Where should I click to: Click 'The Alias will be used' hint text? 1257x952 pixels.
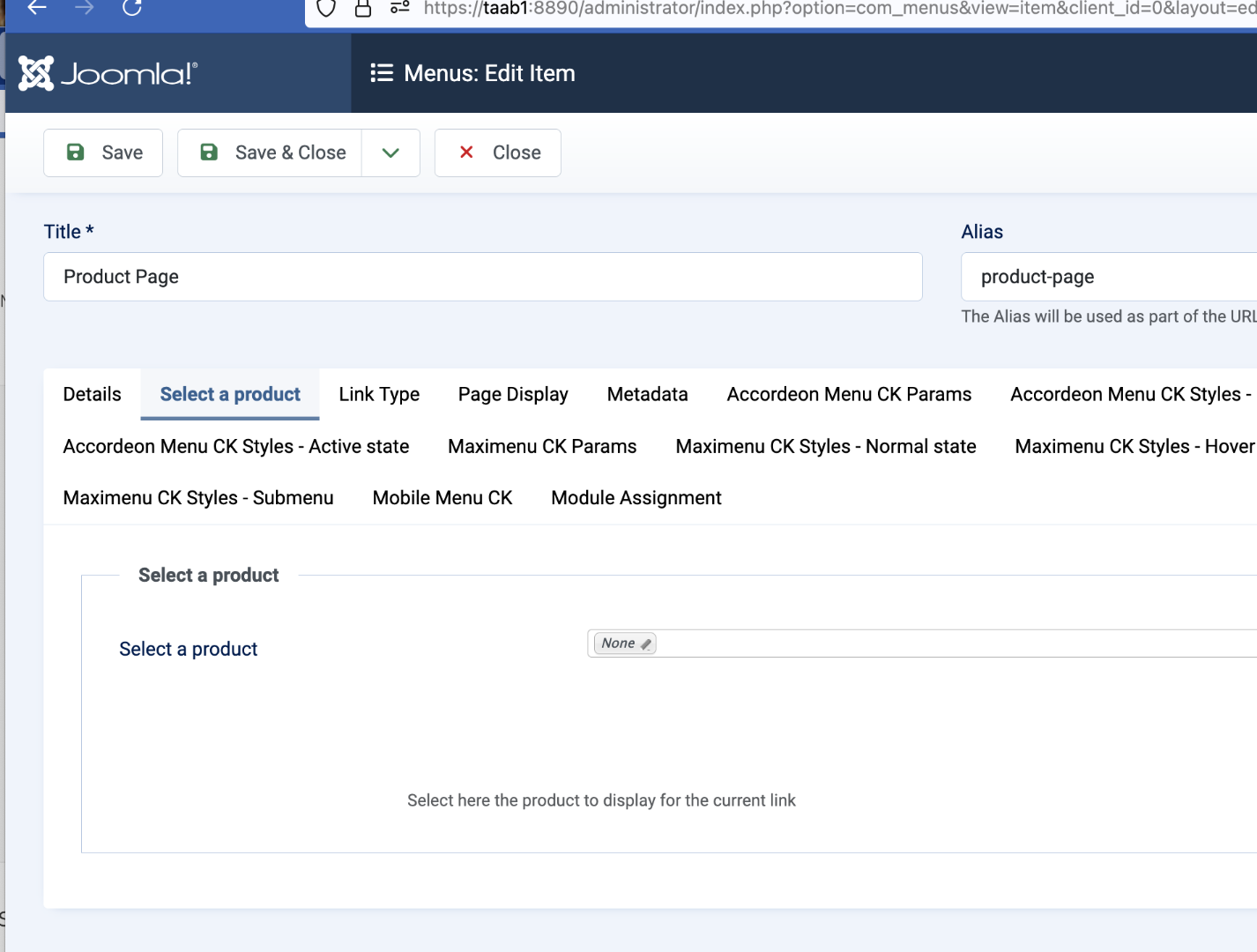pos(1109,316)
